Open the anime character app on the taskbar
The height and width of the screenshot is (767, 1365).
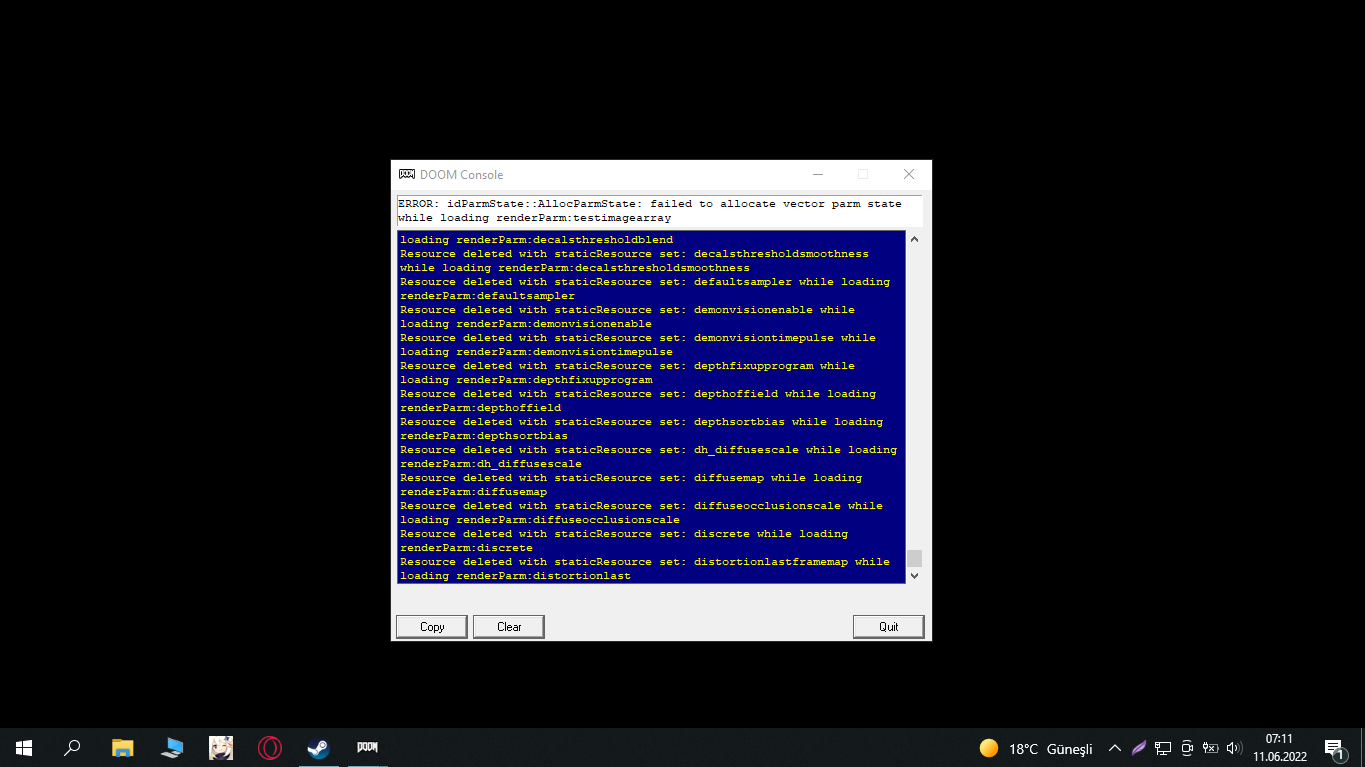221,748
